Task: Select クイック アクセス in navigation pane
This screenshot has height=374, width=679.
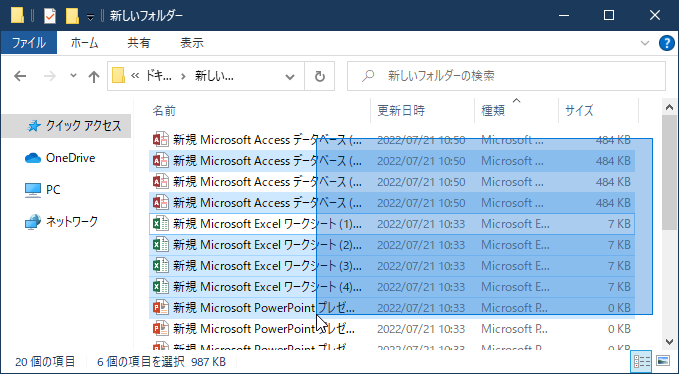Action: (x=66, y=126)
